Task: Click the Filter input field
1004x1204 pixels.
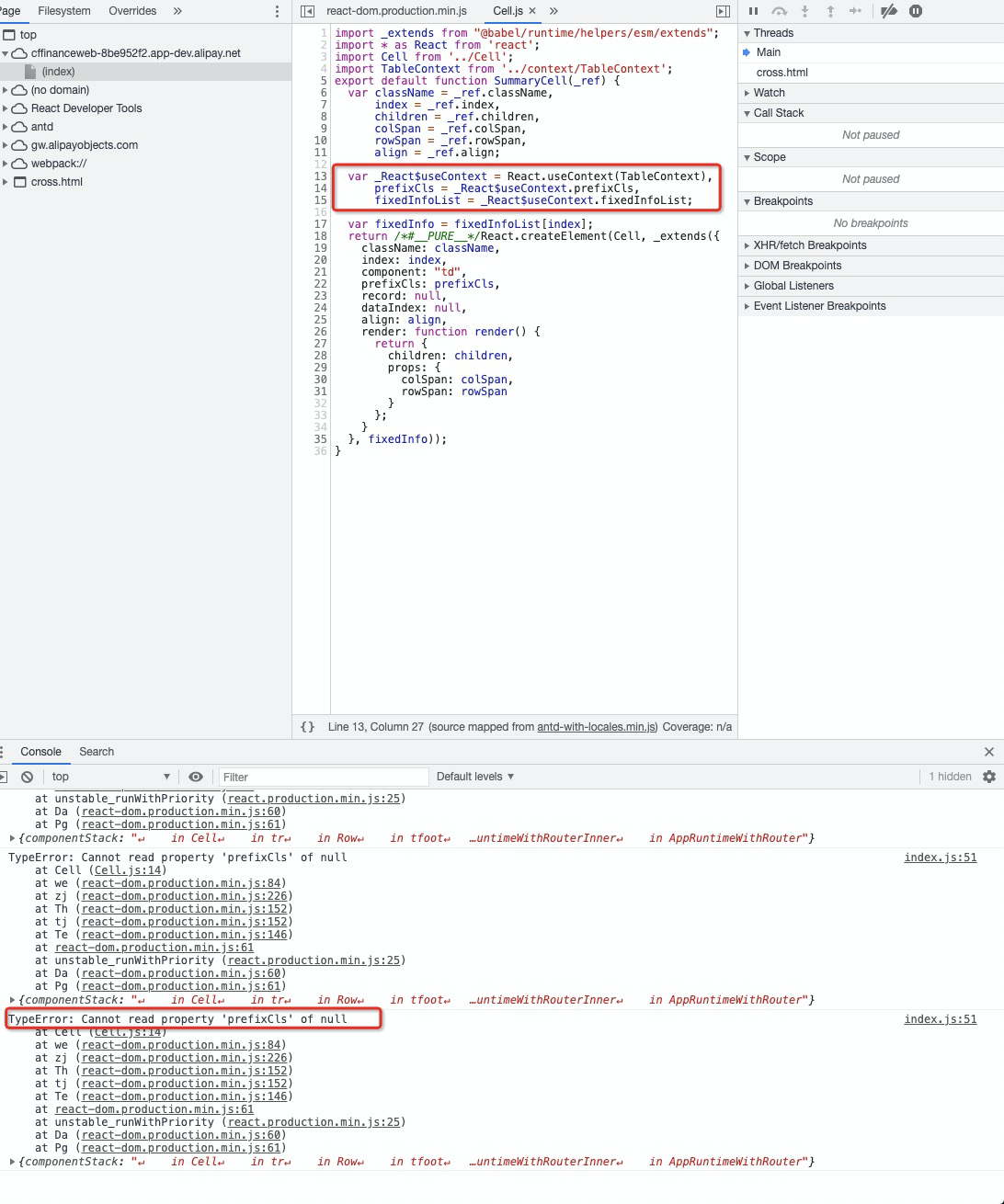Action: [322, 777]
